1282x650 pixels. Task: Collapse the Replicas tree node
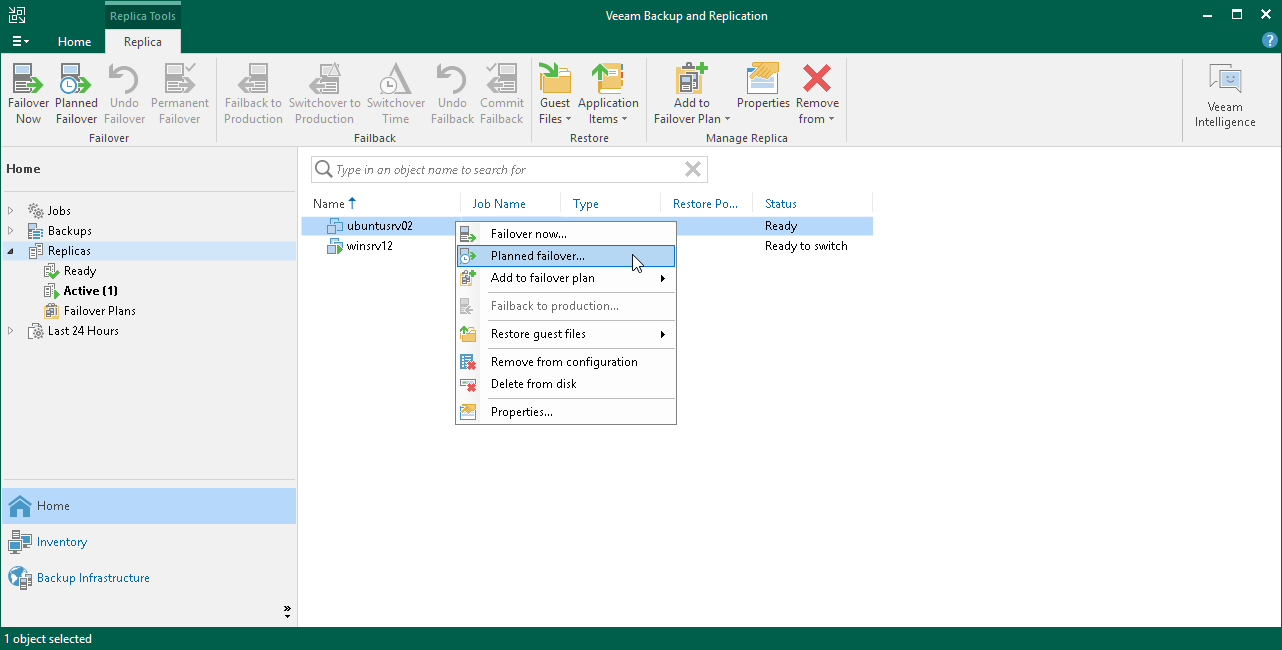(11, 251)
